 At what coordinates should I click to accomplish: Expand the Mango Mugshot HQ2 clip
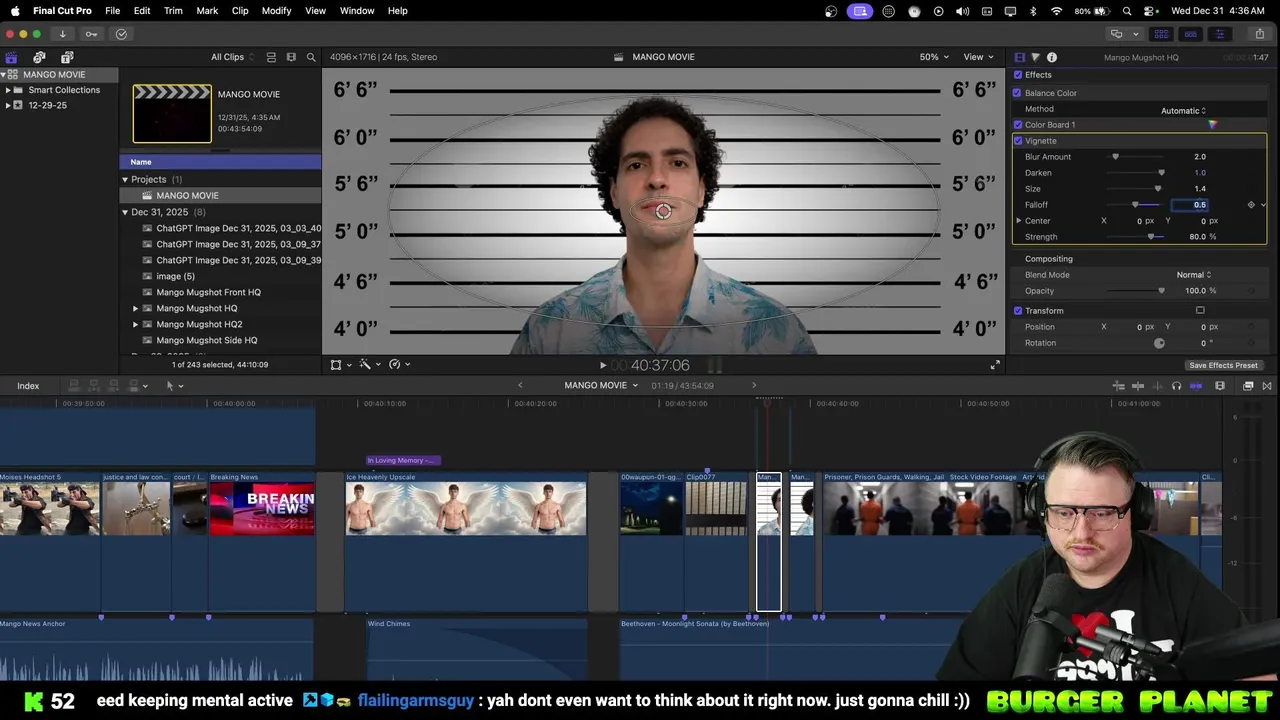(136, 325)
